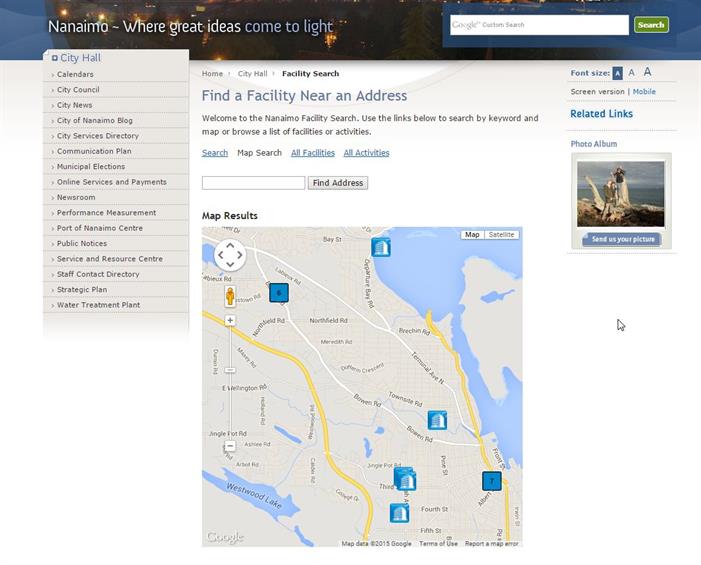The height and width of the screenshot is (565, 701).
Task: Click cluster marker labeled 7
Action: (x=492, y=481)
